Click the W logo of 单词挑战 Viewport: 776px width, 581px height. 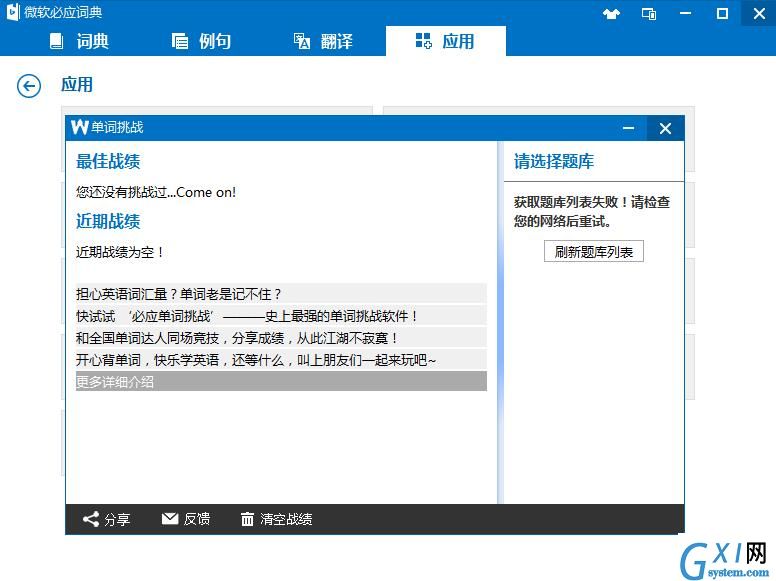tap(79, 127)
